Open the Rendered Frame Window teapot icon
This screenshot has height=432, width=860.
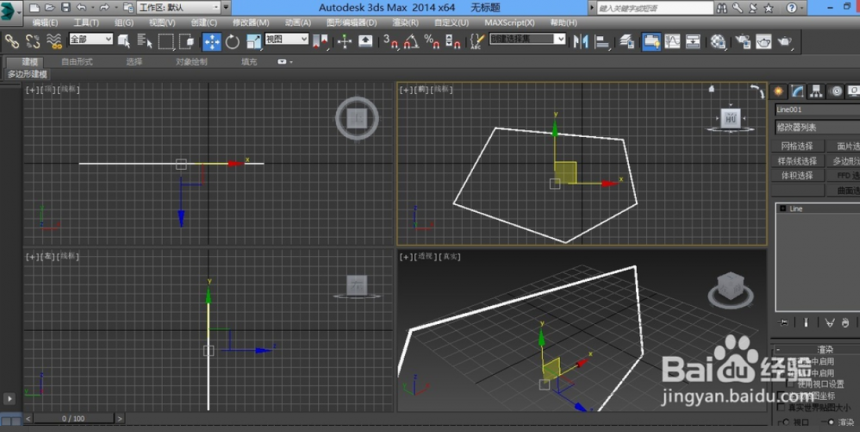[764, 41]
